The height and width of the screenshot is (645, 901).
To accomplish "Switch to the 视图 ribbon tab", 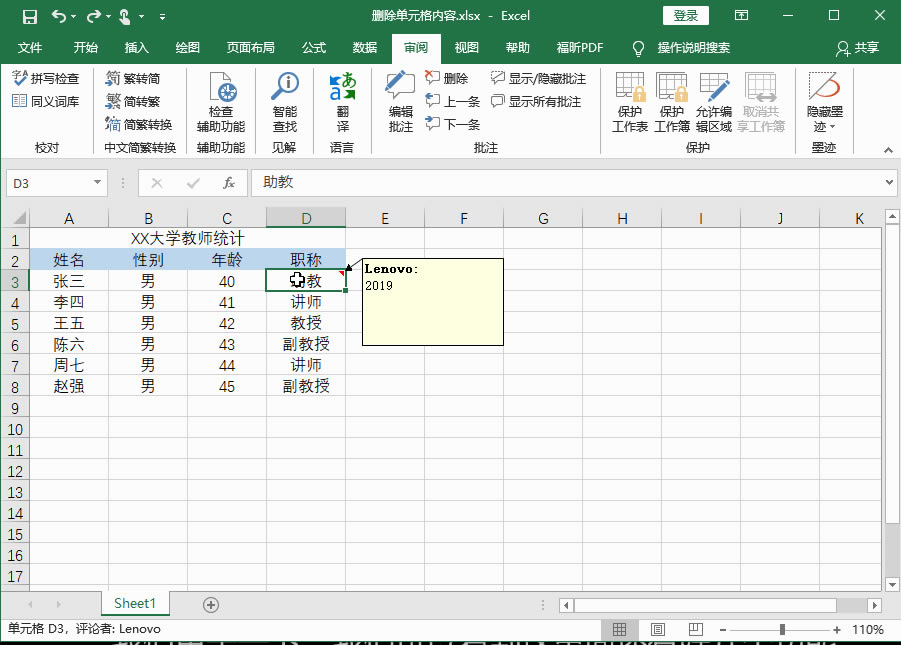I will click(x=468, y=47).
